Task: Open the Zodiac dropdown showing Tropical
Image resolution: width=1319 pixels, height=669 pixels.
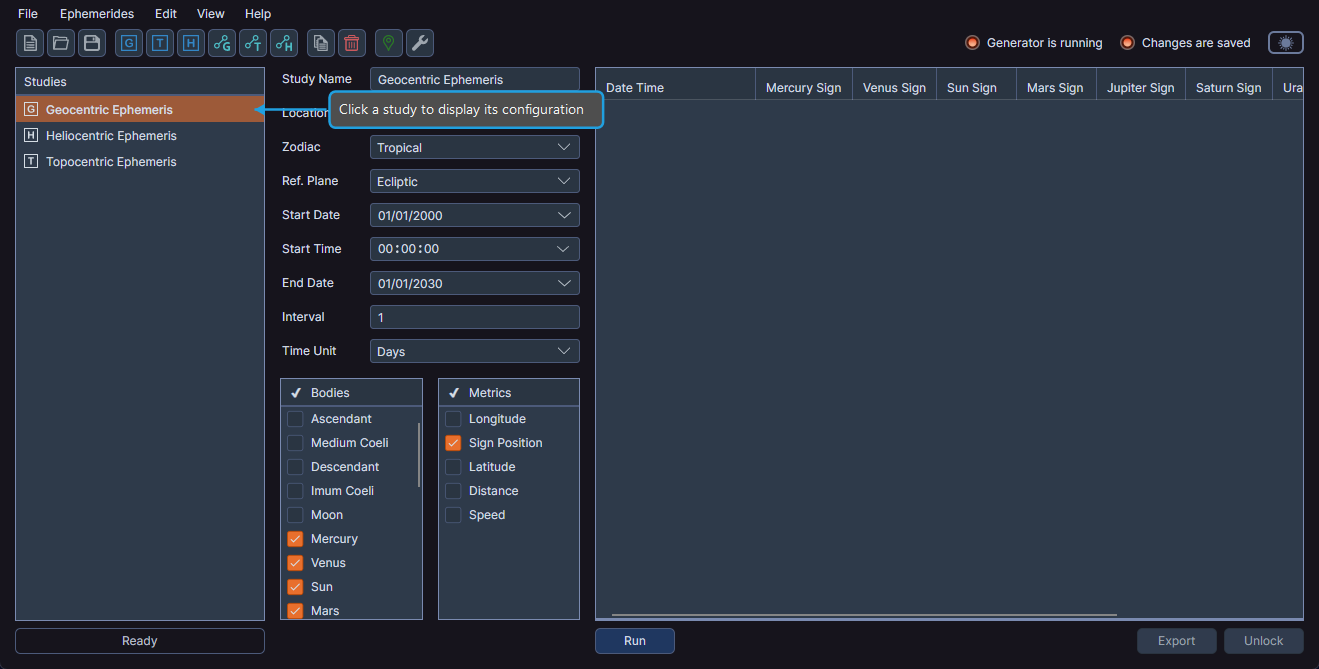Action: tap(474, 148)
